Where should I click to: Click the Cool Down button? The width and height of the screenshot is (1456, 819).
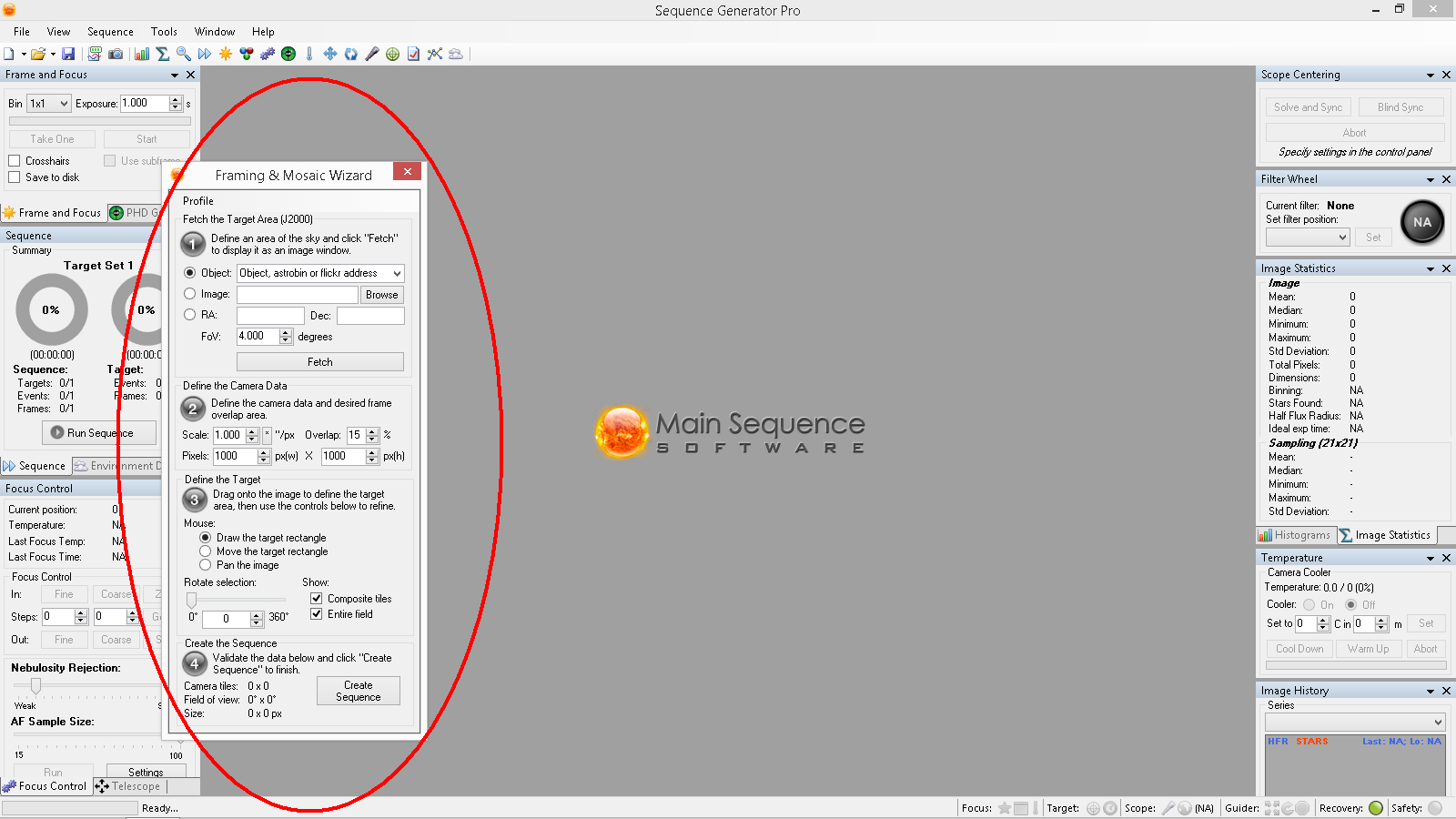[1299, 649]
